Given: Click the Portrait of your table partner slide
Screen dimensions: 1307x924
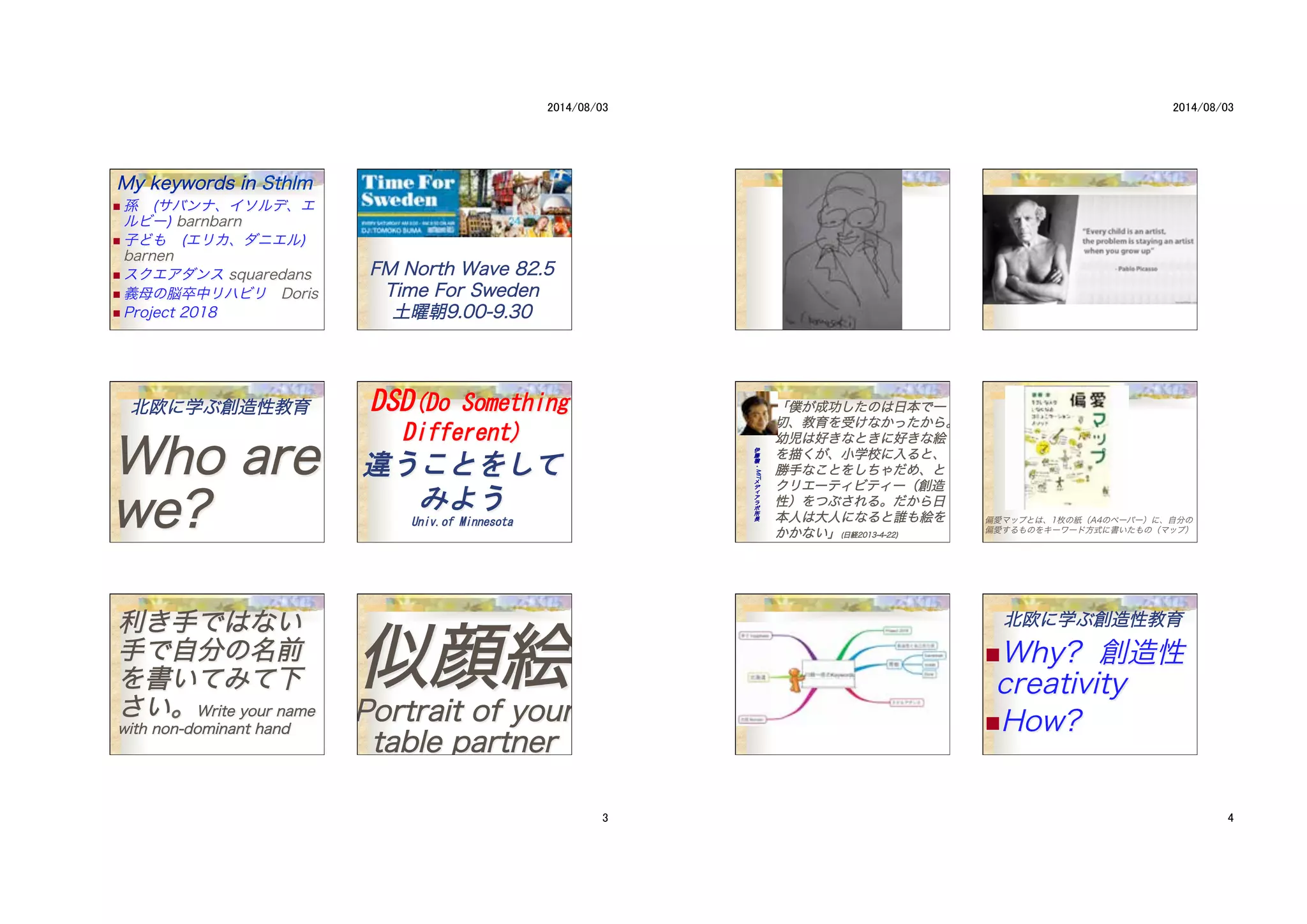Looking at the screenshot, I should pyautogui.click(x=464, y=674).
